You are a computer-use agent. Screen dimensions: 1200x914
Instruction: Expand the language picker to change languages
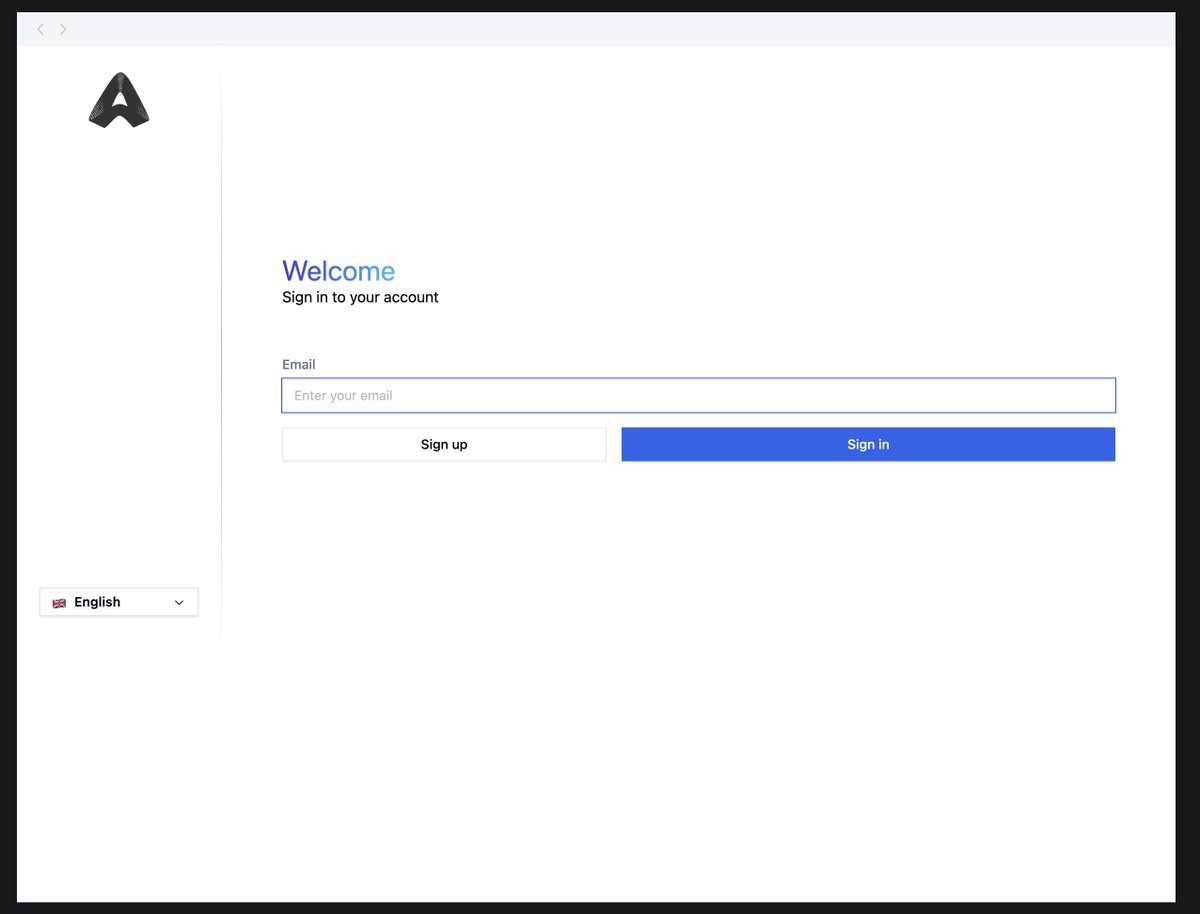(x=118, y=601)
